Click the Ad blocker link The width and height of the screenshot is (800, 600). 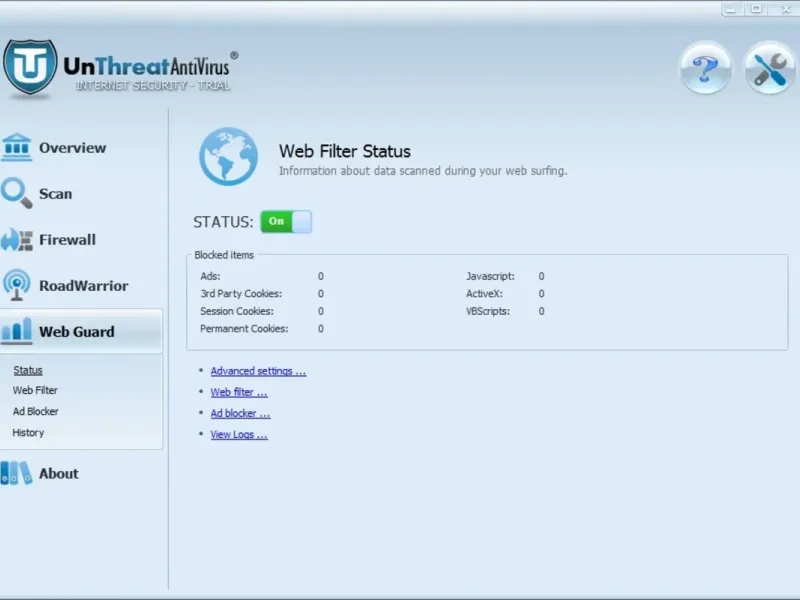click(240, 413)
